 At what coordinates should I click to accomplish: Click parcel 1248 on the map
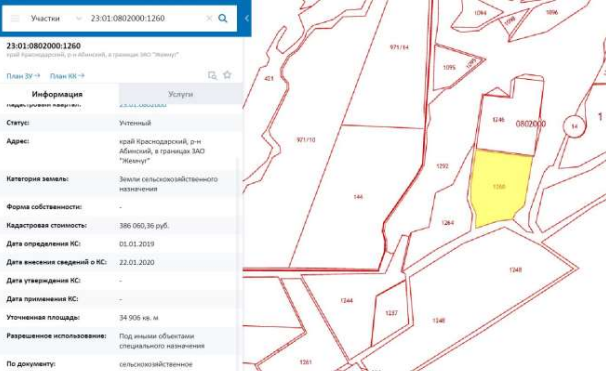(516, 270)
